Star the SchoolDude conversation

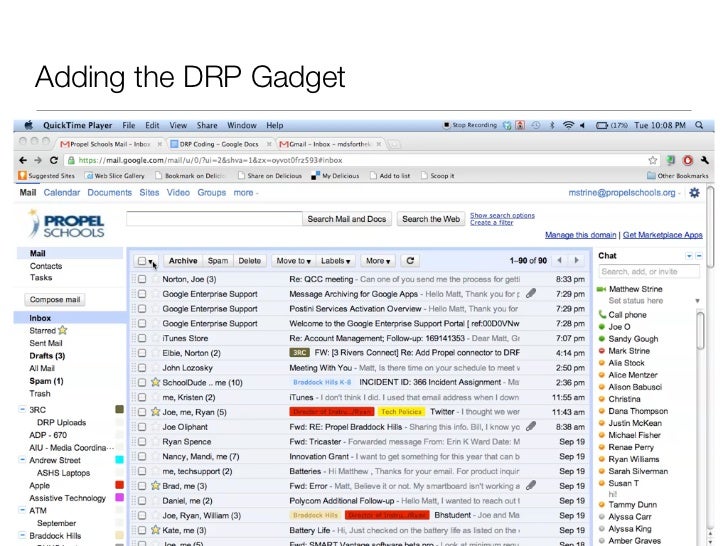click(156, 382)
